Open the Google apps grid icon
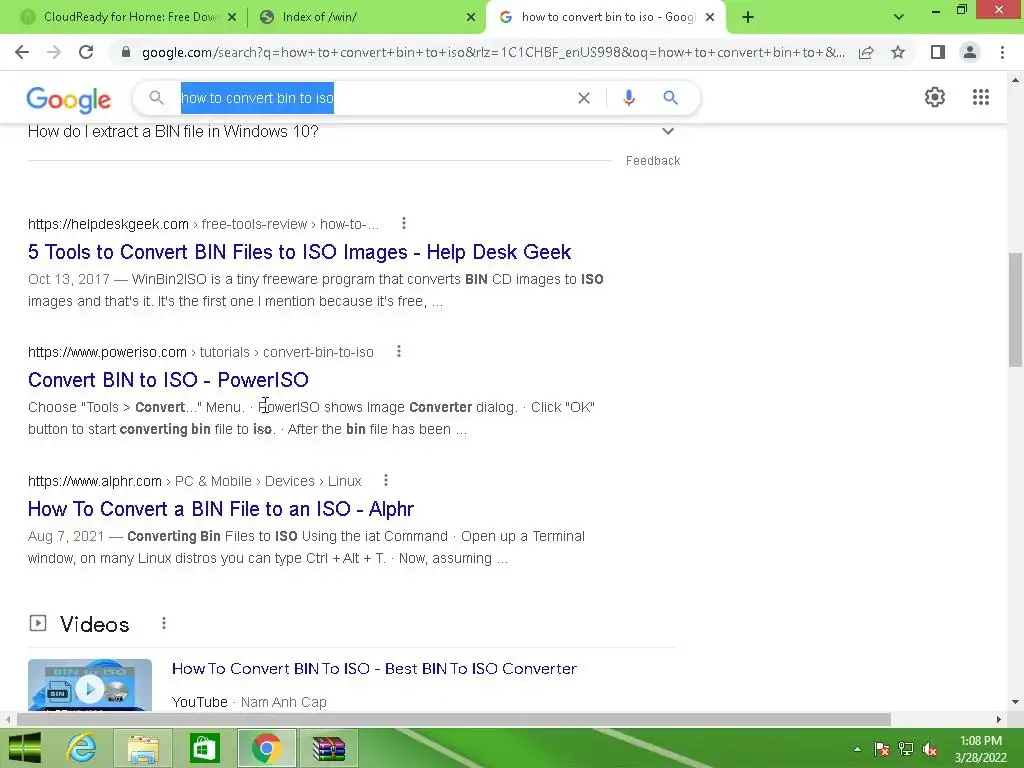The width and height of the screenshot is (1024, 768). [x=981, y=97]
